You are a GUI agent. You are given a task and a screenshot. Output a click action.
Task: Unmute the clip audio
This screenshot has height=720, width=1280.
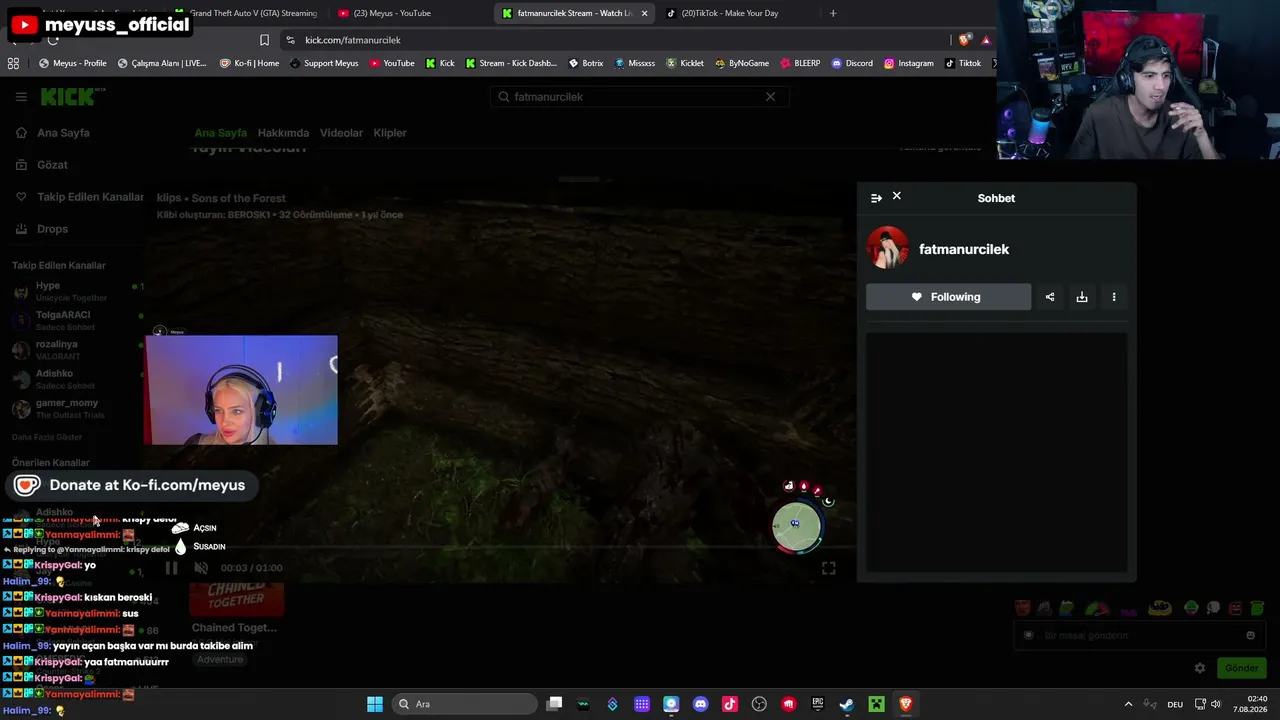click(201, 568)
